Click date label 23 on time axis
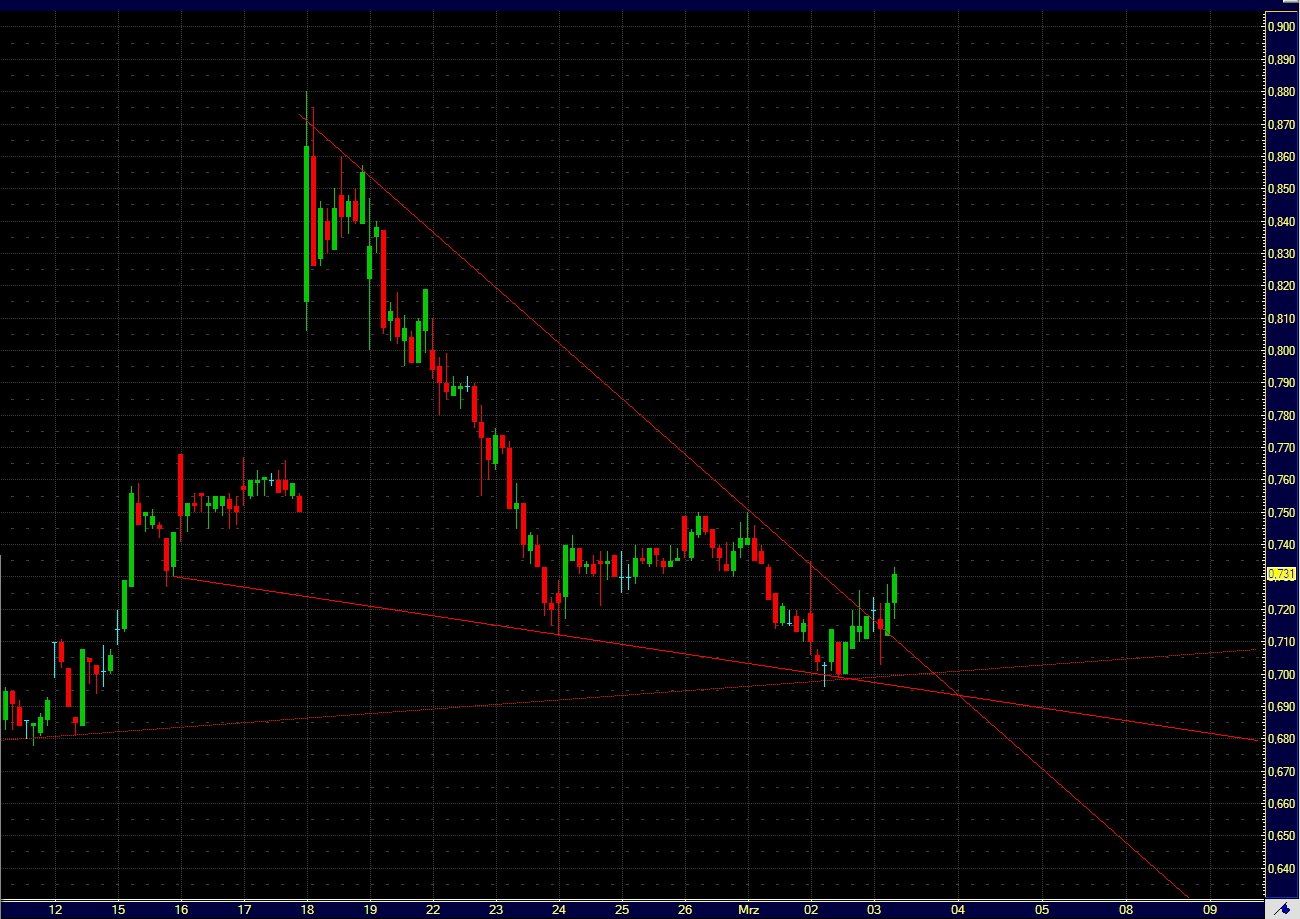Screen dimensions: 1300x919 click(496, 910)
